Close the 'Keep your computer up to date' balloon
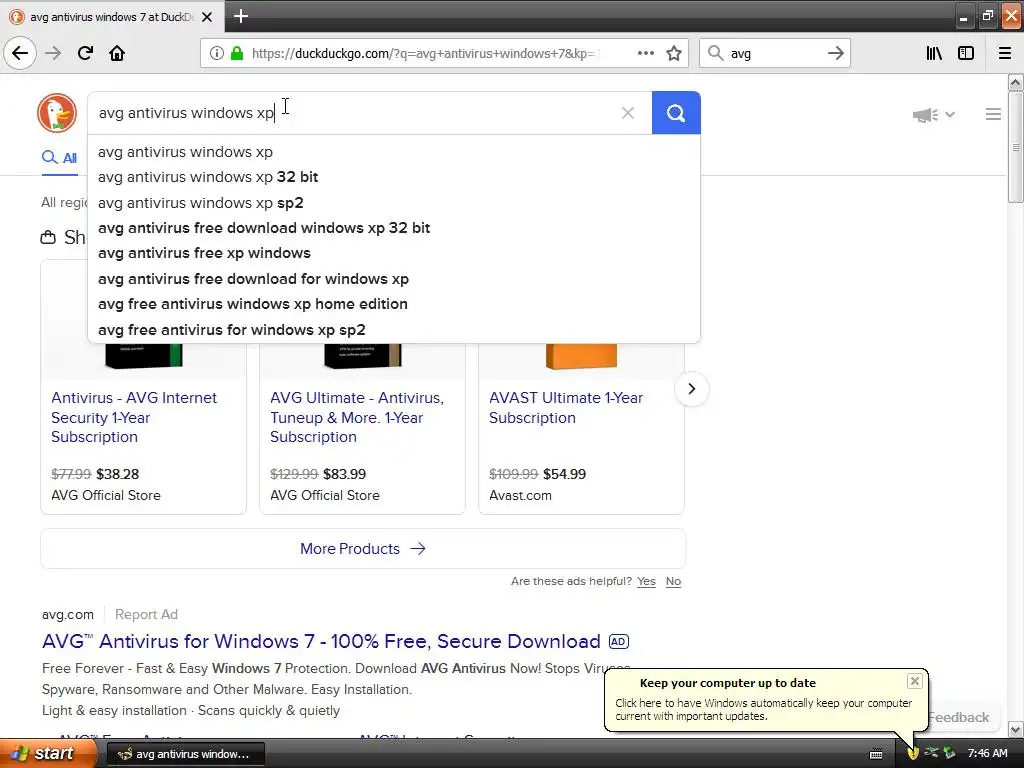The height and width of the screenshot is (768, 1024). point(914,681)
